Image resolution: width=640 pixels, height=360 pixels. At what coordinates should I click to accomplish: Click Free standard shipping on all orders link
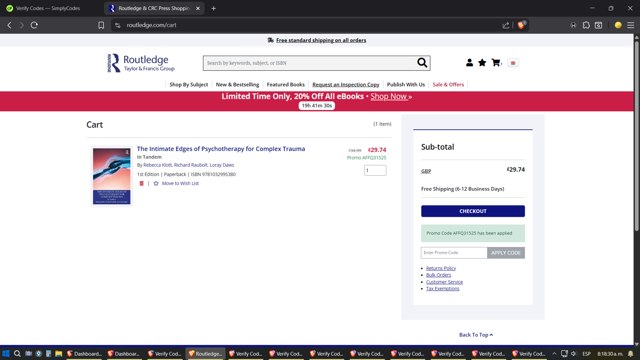click(x=321, y=40)
